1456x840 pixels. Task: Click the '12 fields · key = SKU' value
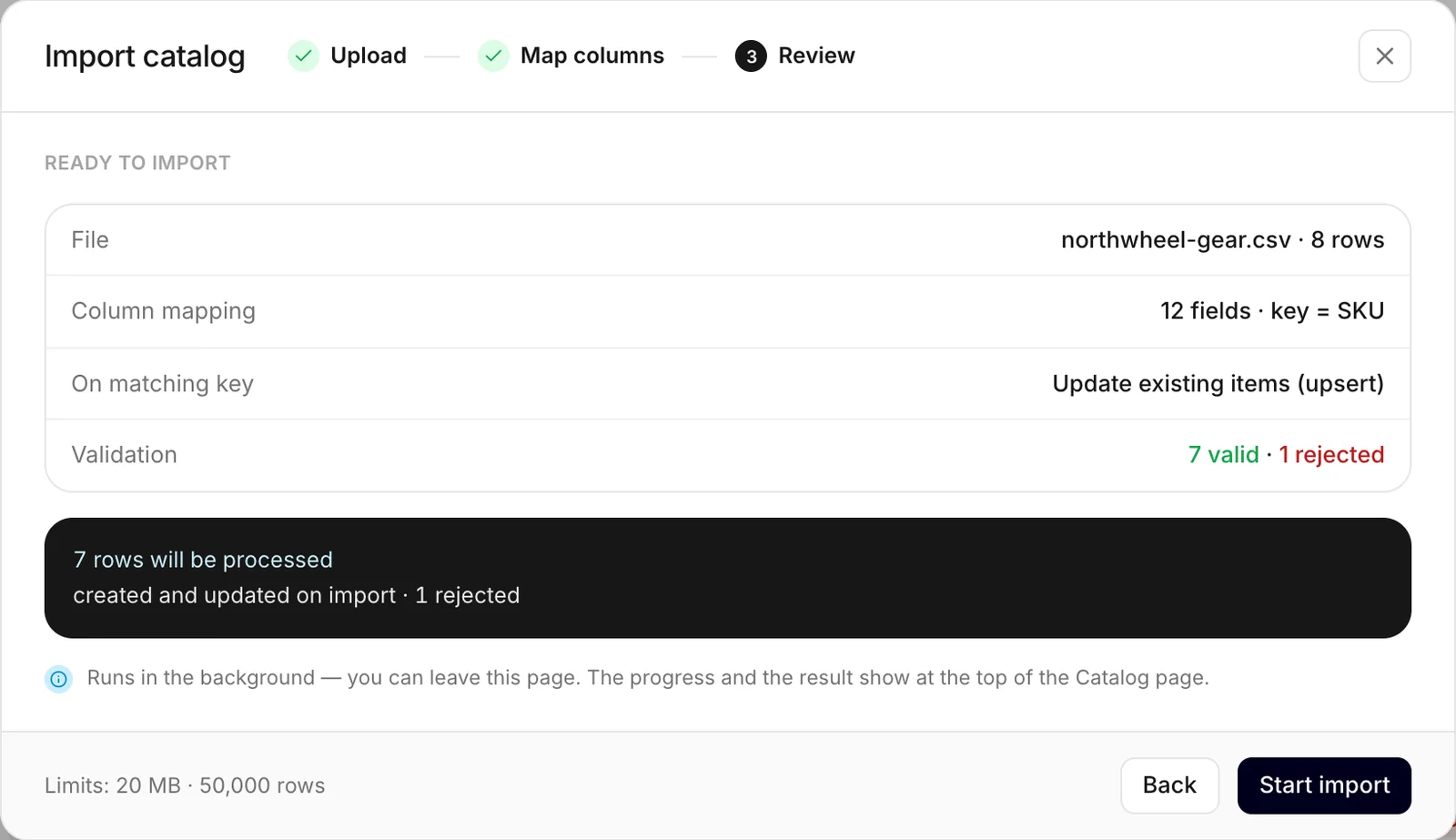click(x=1272, y=311)
